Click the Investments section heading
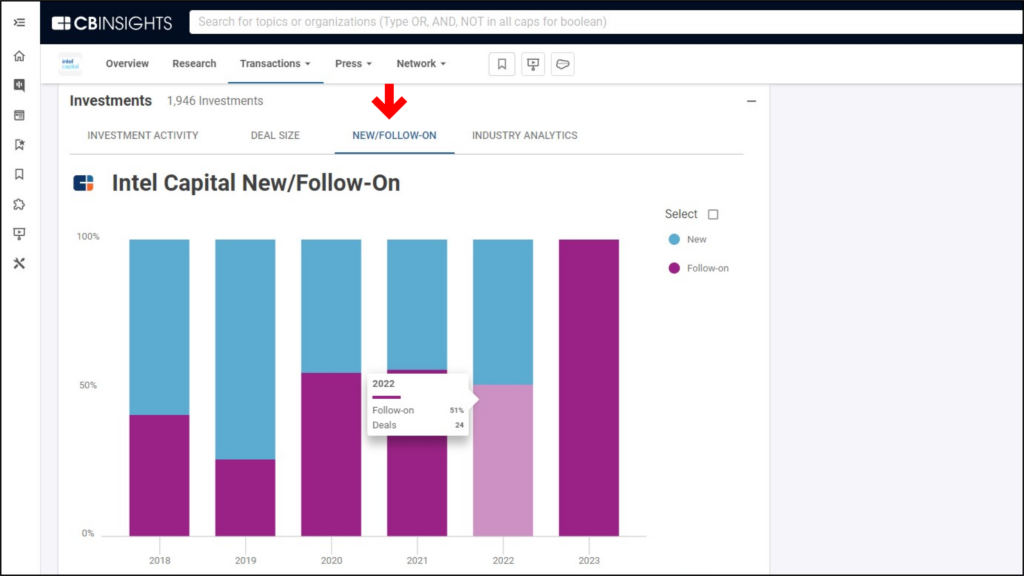Screen dimensions: 1024x576 110,101
